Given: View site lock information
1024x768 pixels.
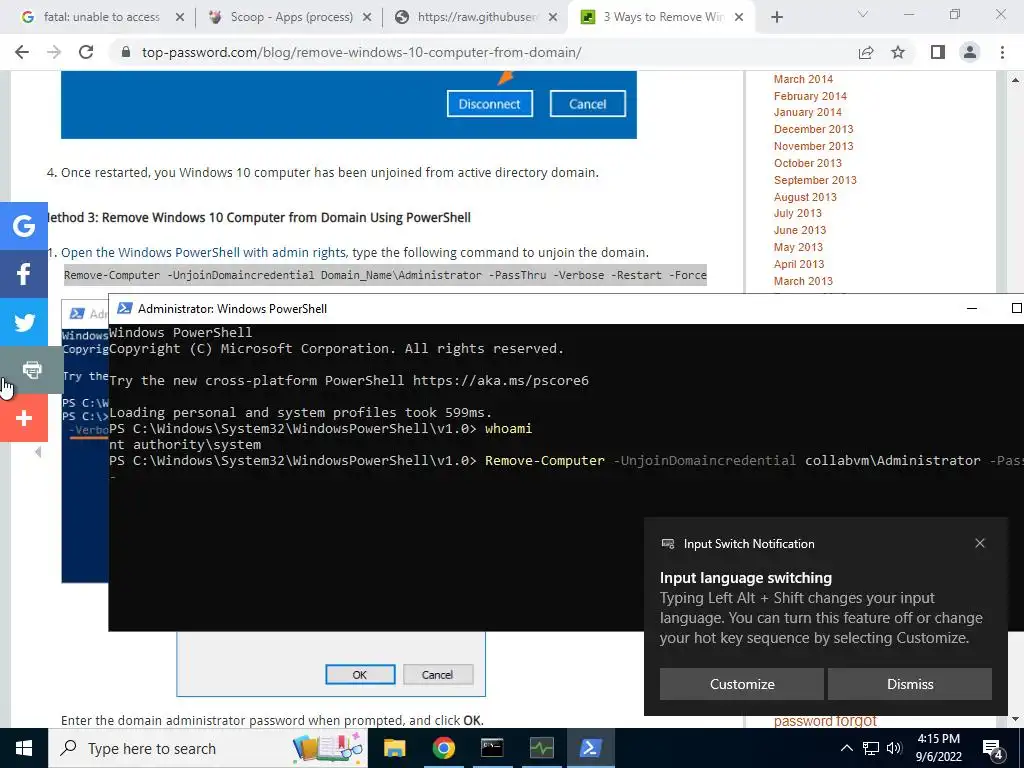Looking at the screenshot, I should point(126,52).
